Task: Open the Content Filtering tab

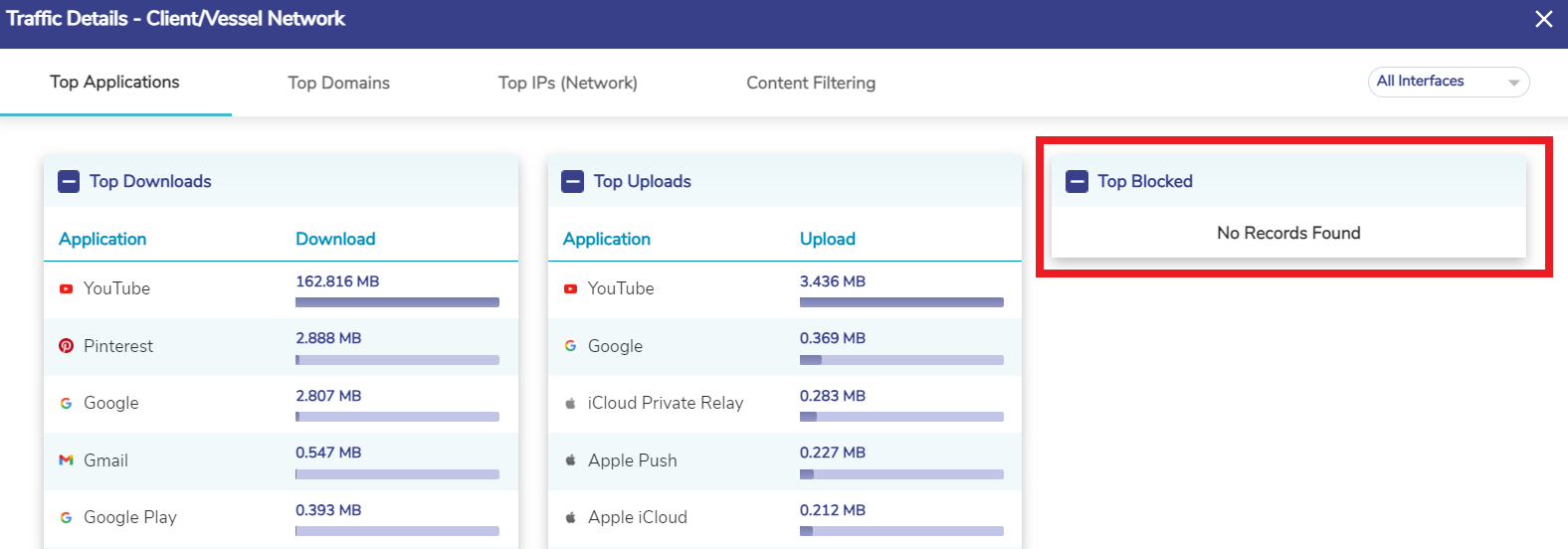Action: coord(811,84)
